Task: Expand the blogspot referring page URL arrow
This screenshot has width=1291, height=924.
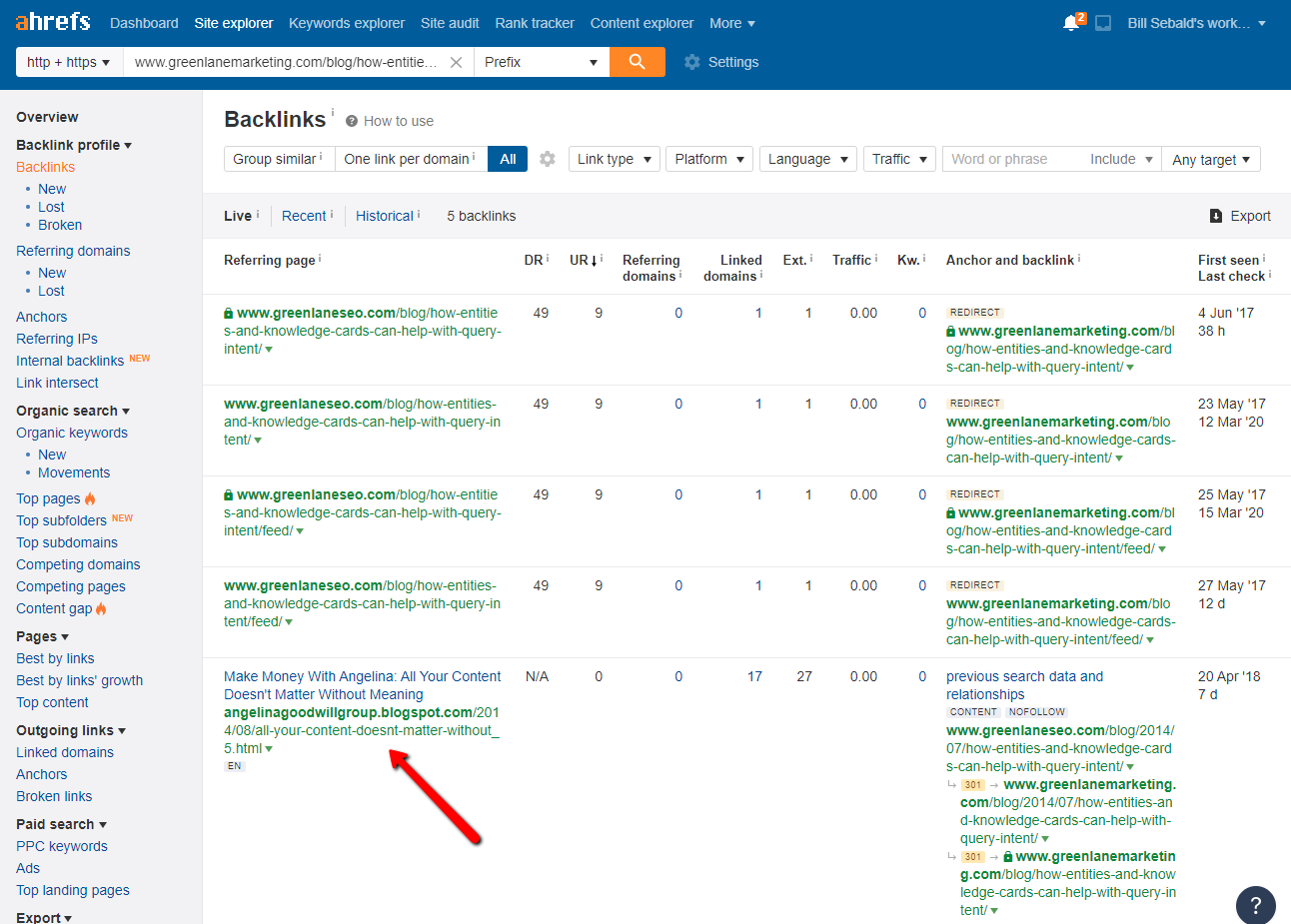Action: pos(269,749)
